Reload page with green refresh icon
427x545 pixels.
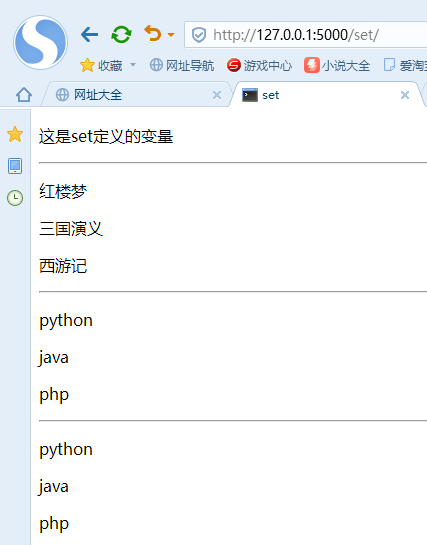coord(121,34)
